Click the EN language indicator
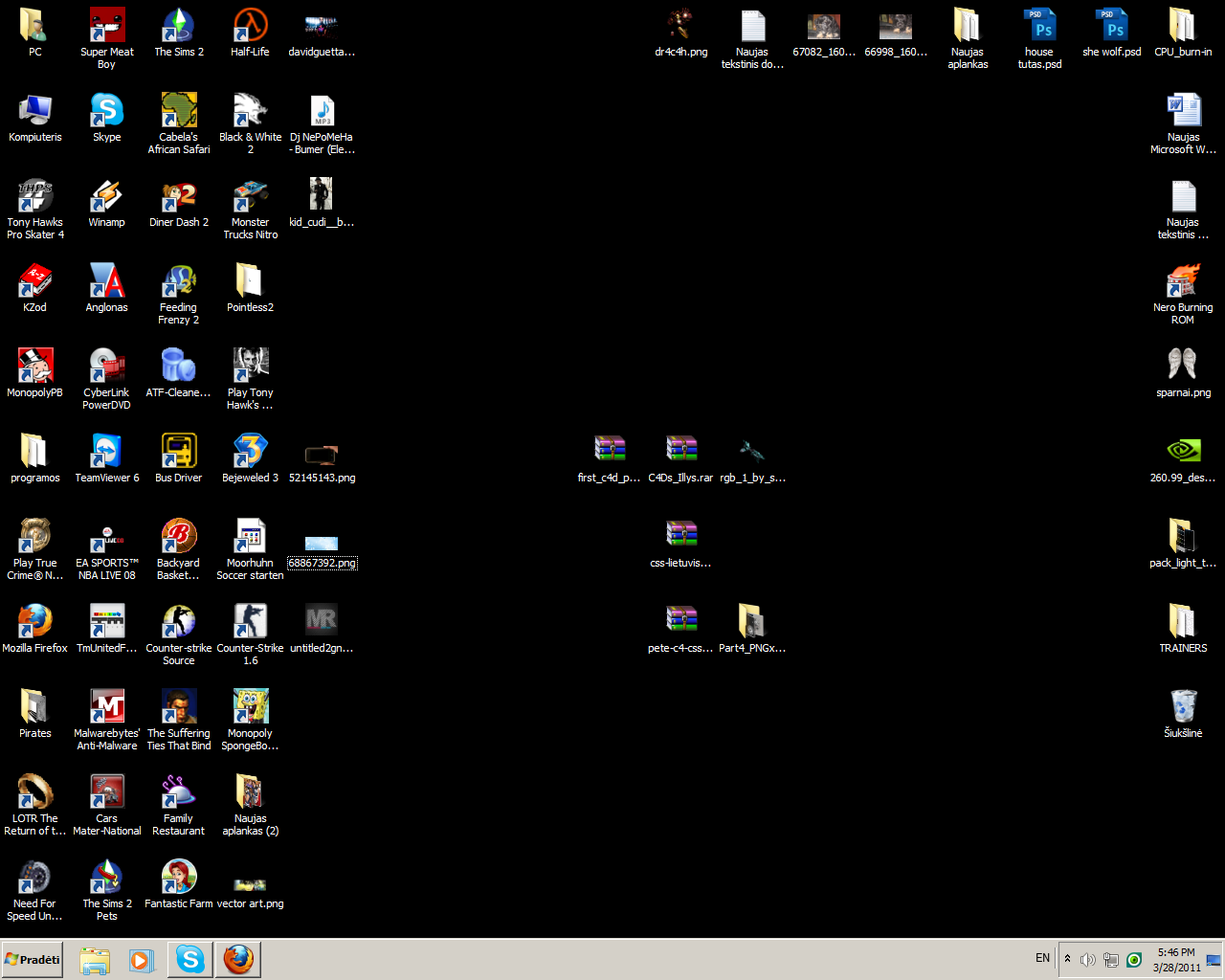 pyautogui.click(x=1042, y=958)
